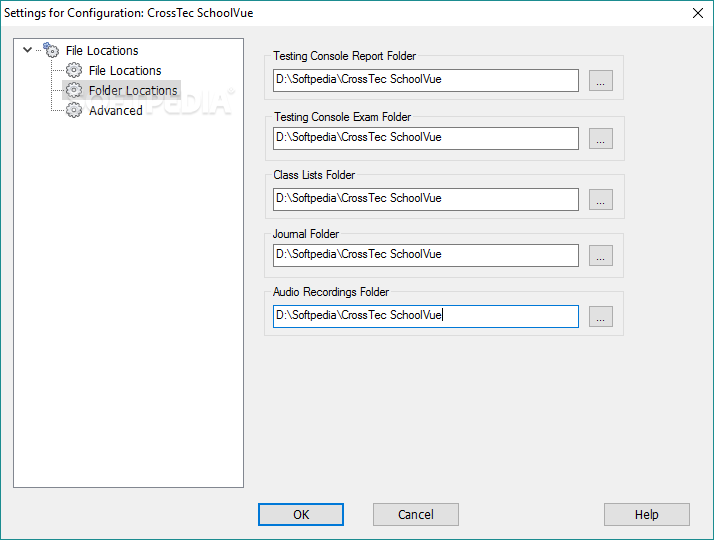Discard changes with the Cancel button
Screen dimensions: 714x540
click(416, 515)
